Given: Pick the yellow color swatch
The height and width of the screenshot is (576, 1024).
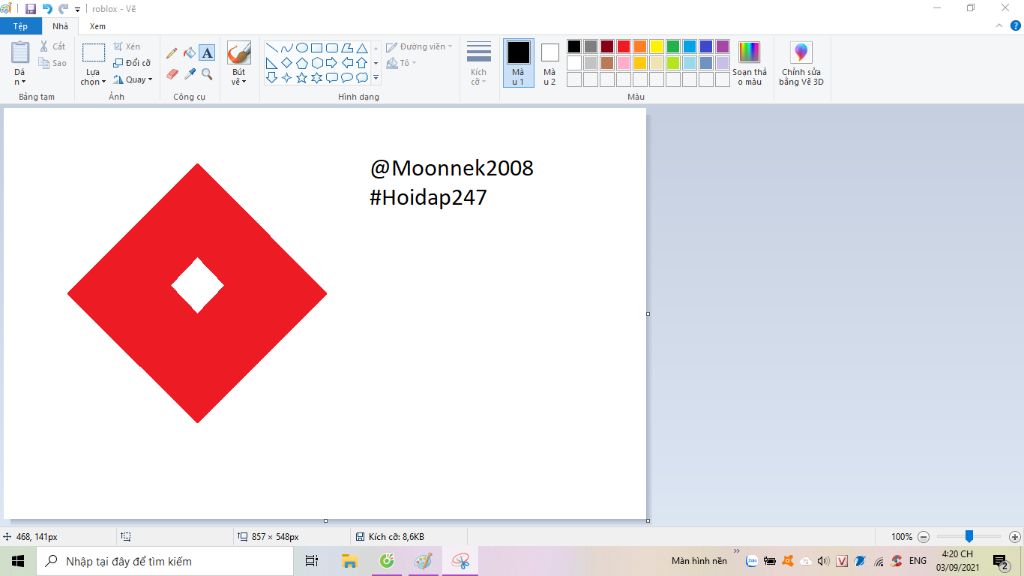Looking at the screenshot, I should [656, 46].
